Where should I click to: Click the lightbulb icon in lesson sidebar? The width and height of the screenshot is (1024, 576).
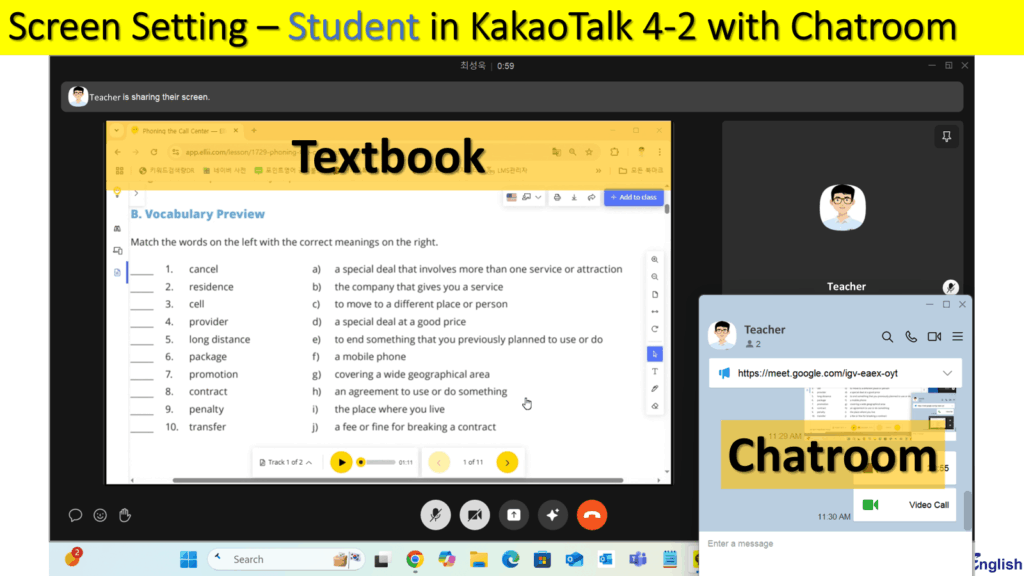click(x=118, y=193)
